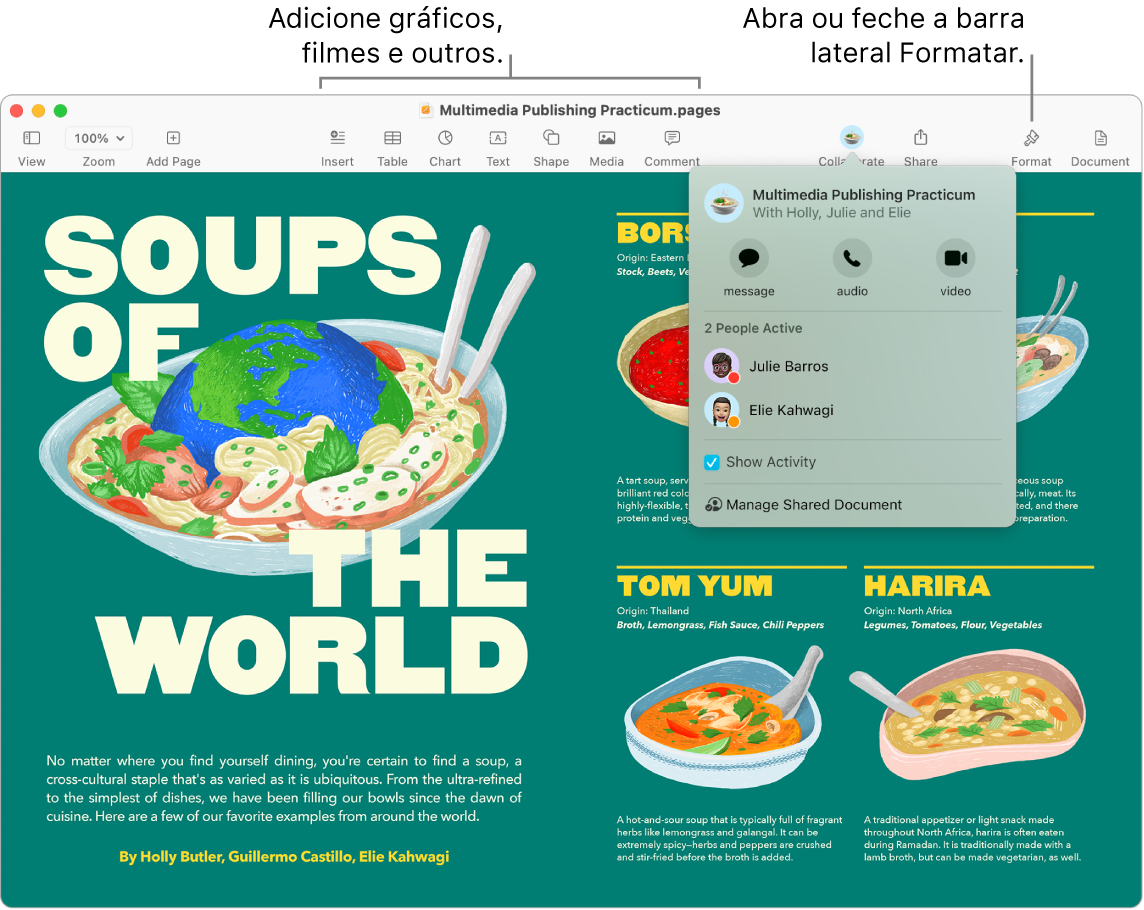Click the '2 People Active' label
The image size is (1144, 910).
click(x=753, y=328)
